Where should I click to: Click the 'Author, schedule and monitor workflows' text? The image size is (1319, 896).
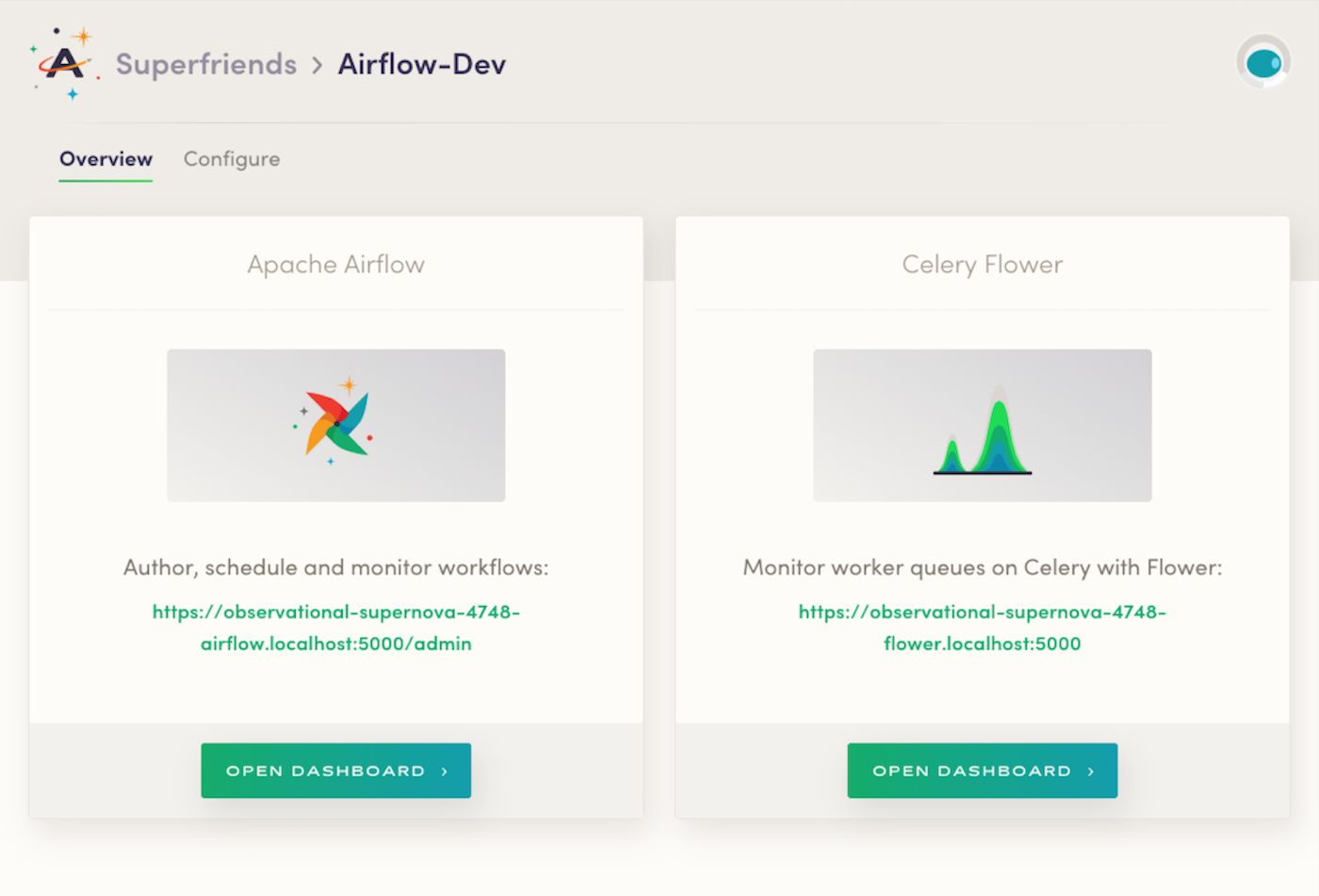[x=335, y=567]
